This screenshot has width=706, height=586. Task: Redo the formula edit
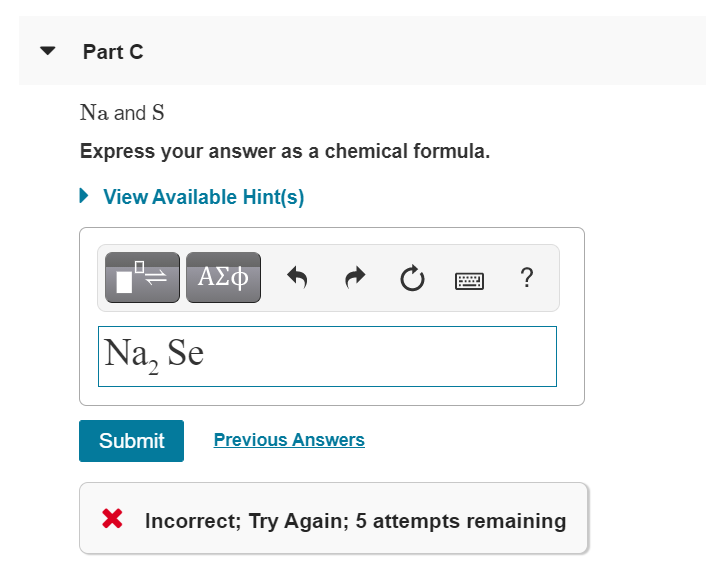355,277
